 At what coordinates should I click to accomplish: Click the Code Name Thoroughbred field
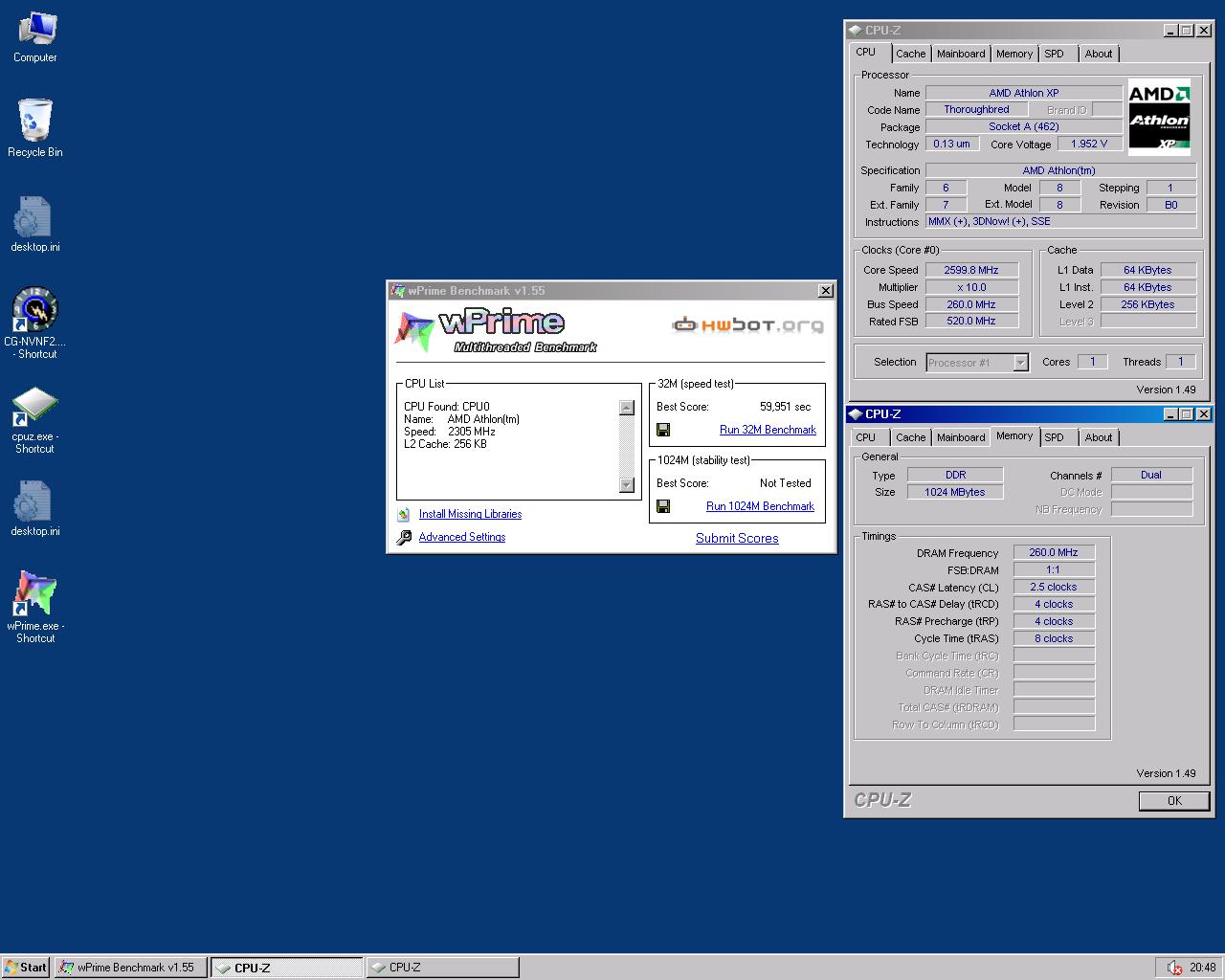pyautogui.click(x=976, y=110)
